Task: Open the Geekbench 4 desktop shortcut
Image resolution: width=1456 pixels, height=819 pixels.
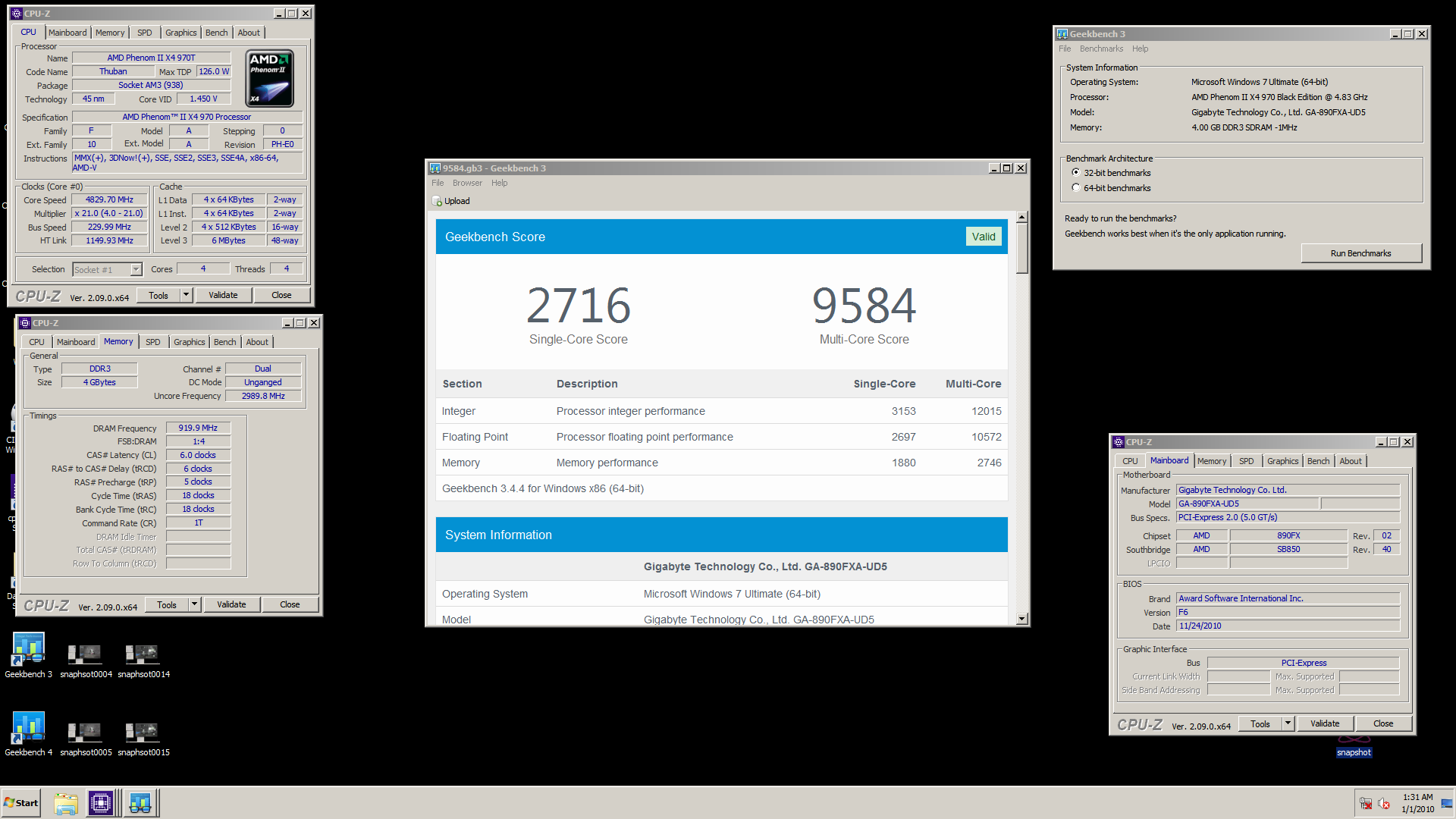Action: [29, 733]
